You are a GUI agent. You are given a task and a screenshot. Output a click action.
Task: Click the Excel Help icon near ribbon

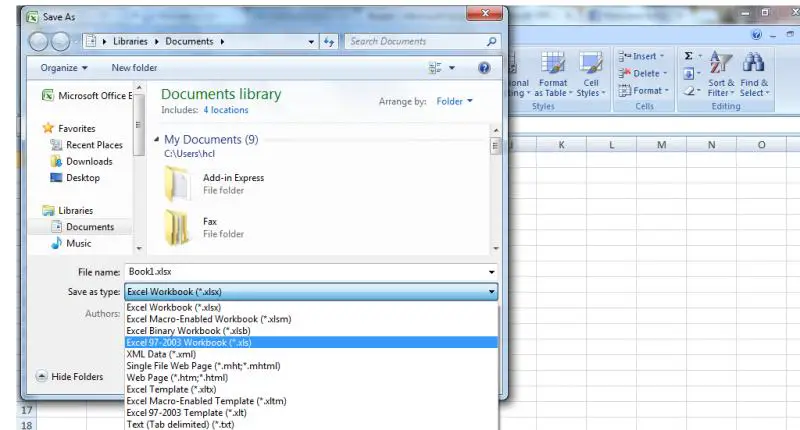click(x=757, y=35)
